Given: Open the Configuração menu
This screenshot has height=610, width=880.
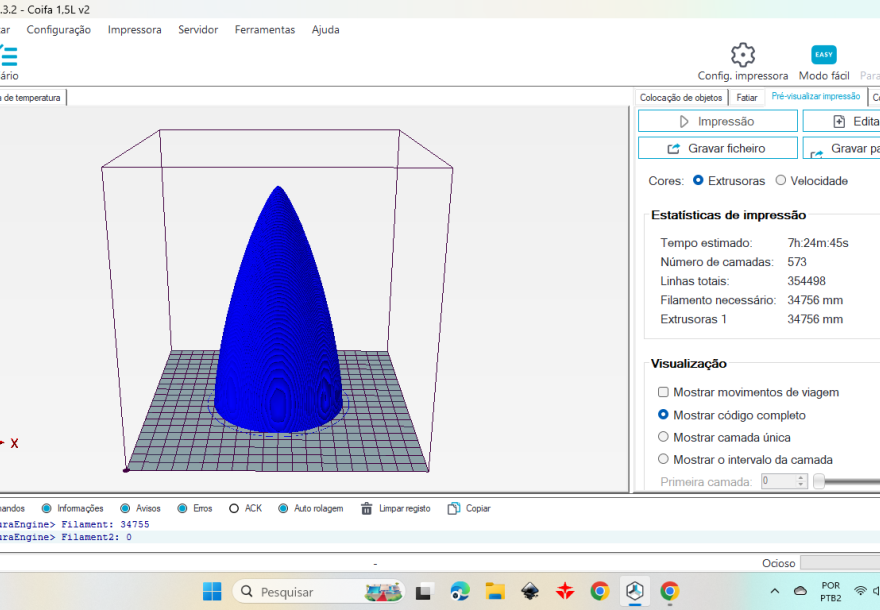Looking at the screenshot, I should click(x=58, y=30).
